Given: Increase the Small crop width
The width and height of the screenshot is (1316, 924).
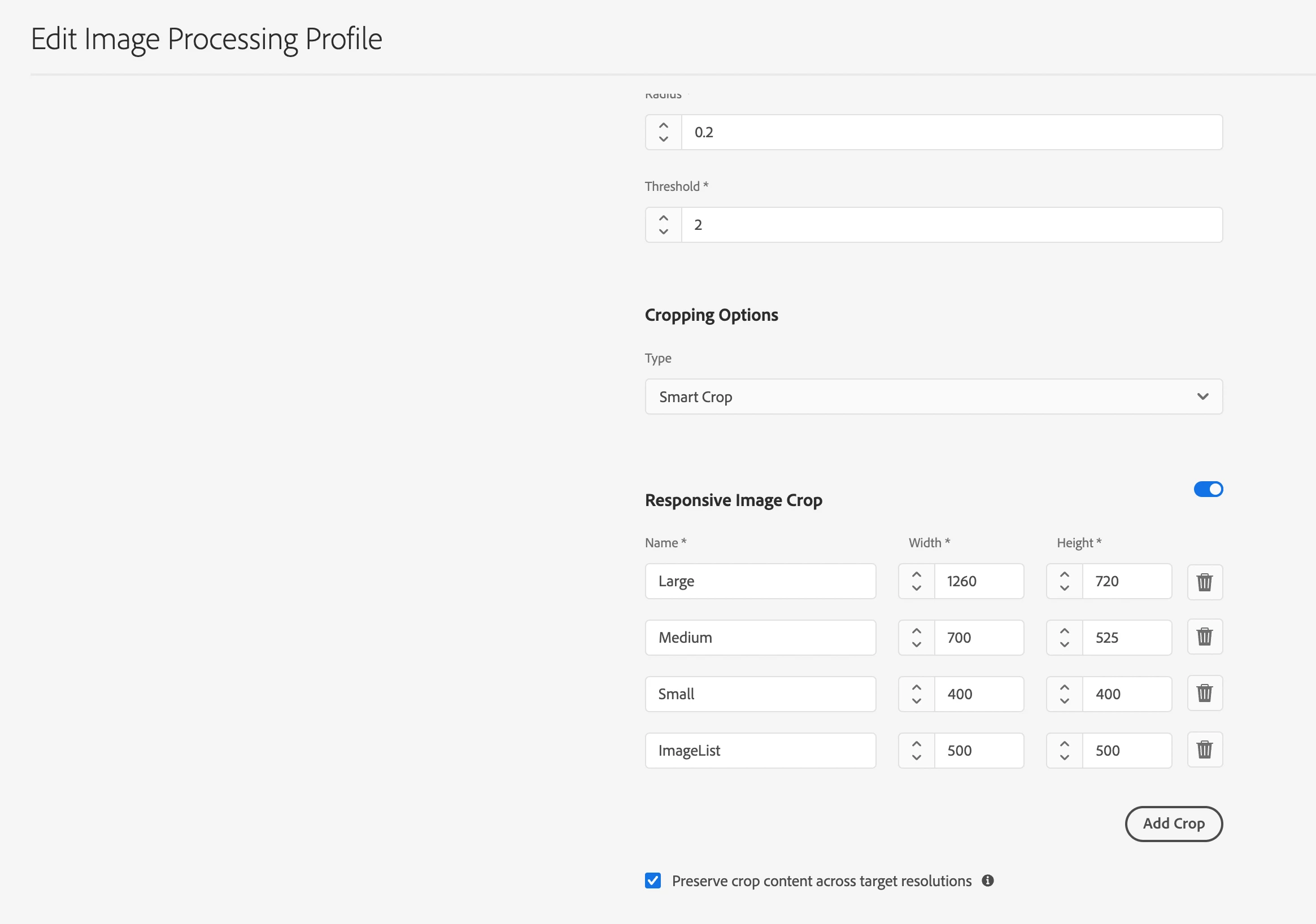Looking at the screenshot, I should 916,687.
